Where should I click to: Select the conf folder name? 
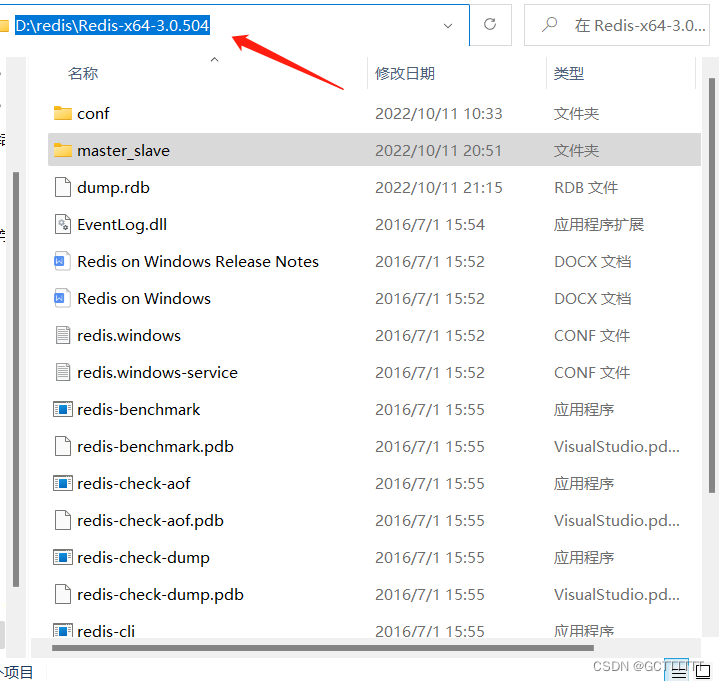93,113
